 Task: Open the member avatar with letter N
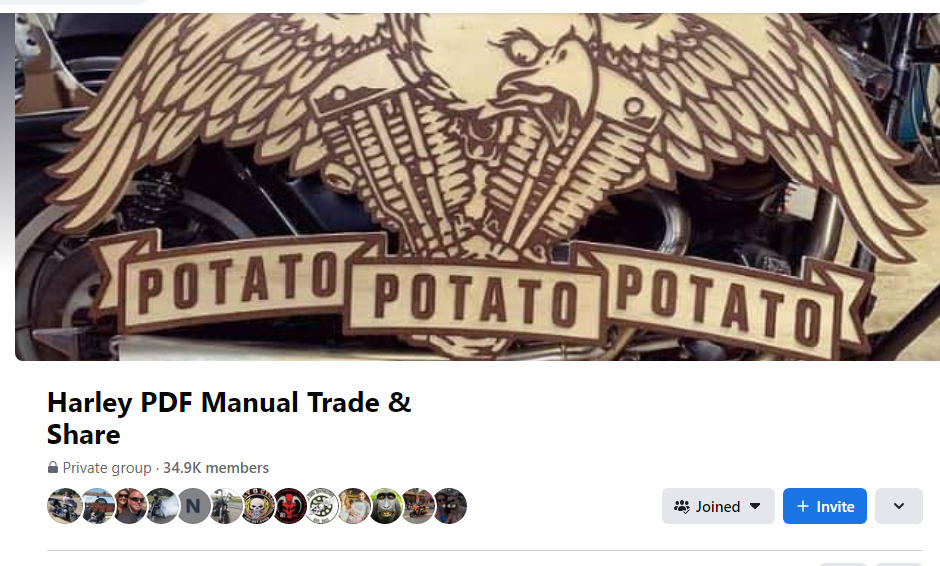(x=193, y=506)
